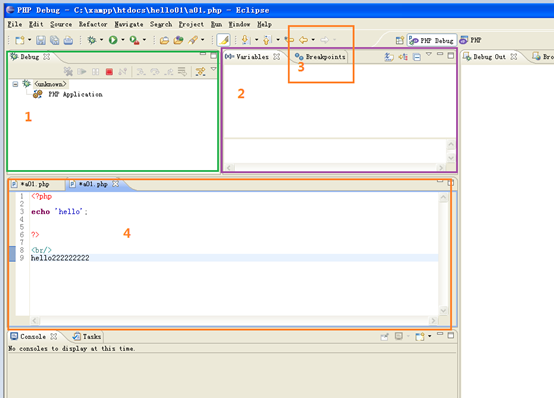Switch to the PHP perspective
The height and width of the screenshot is (398, 554).
tap(470, 40)
